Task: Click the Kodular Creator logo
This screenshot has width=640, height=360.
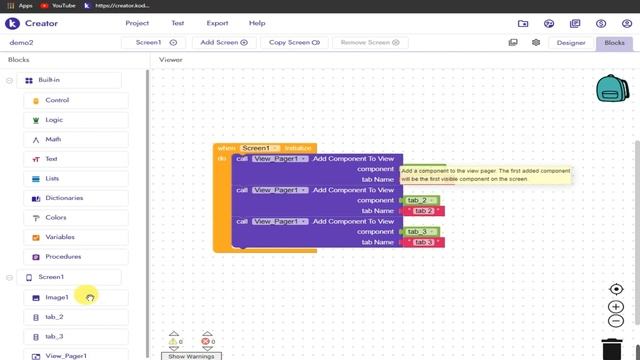Action: click(12, 24)
